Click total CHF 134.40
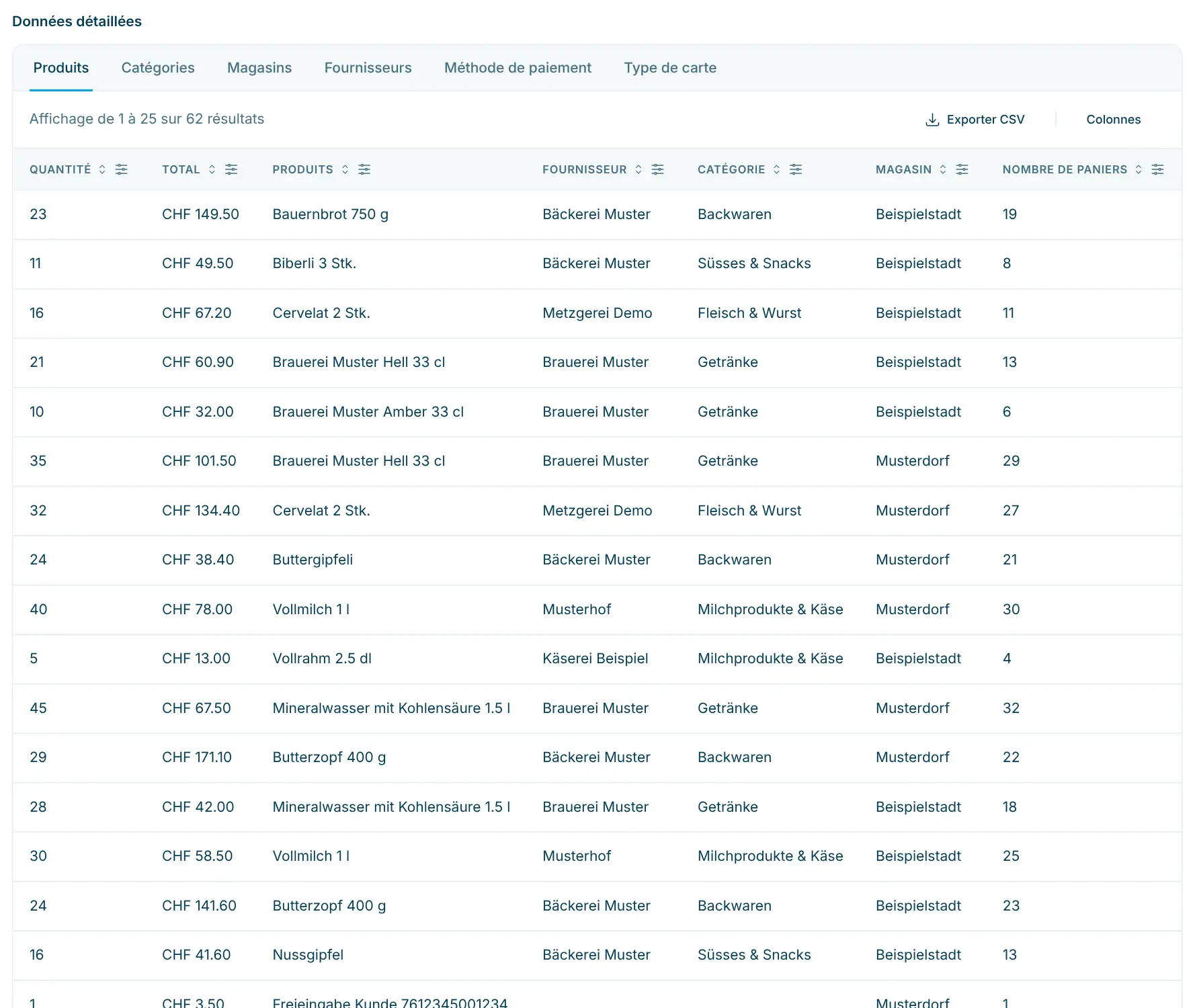 (x=201, y=511)
